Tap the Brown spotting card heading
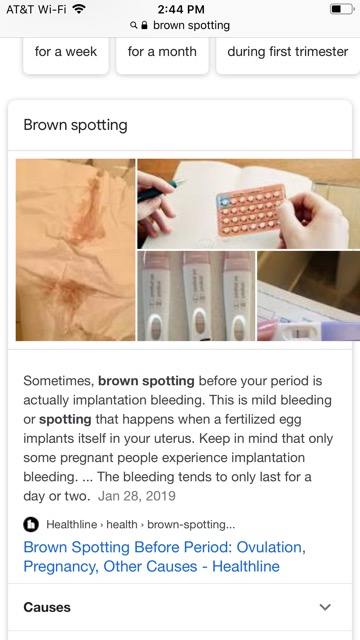This screenshot has width=360, height=640. pyautogui.click(x=76, y=125)
